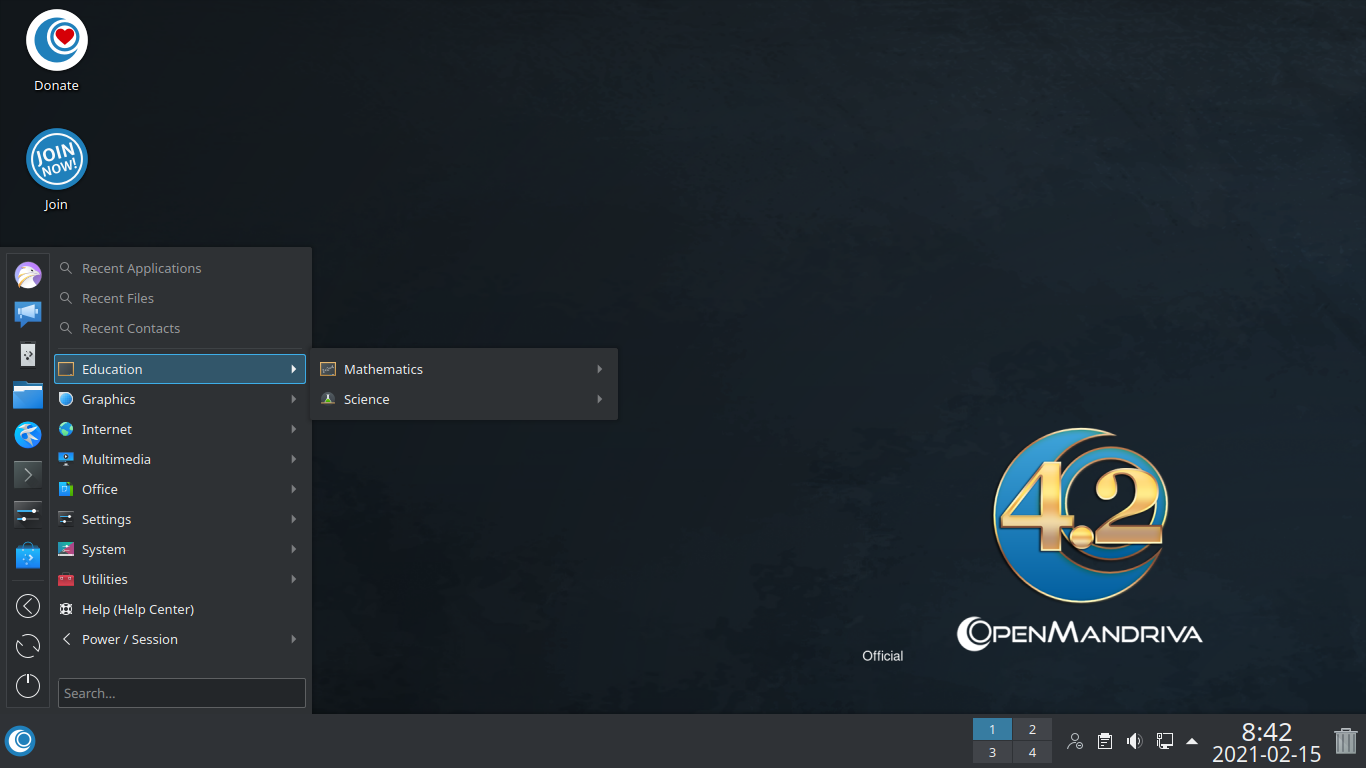Switch to virtual desktop 2
1366x768 pixels.
(1032, 729)
